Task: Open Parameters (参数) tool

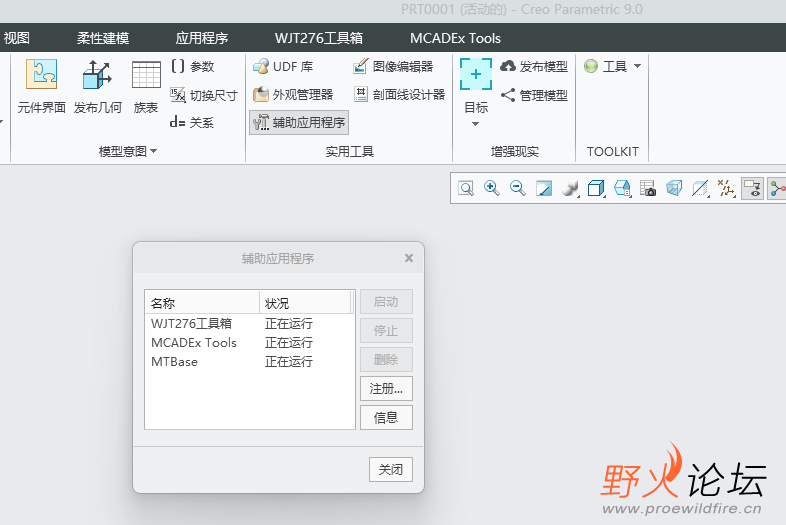Action: pos(193,66)
